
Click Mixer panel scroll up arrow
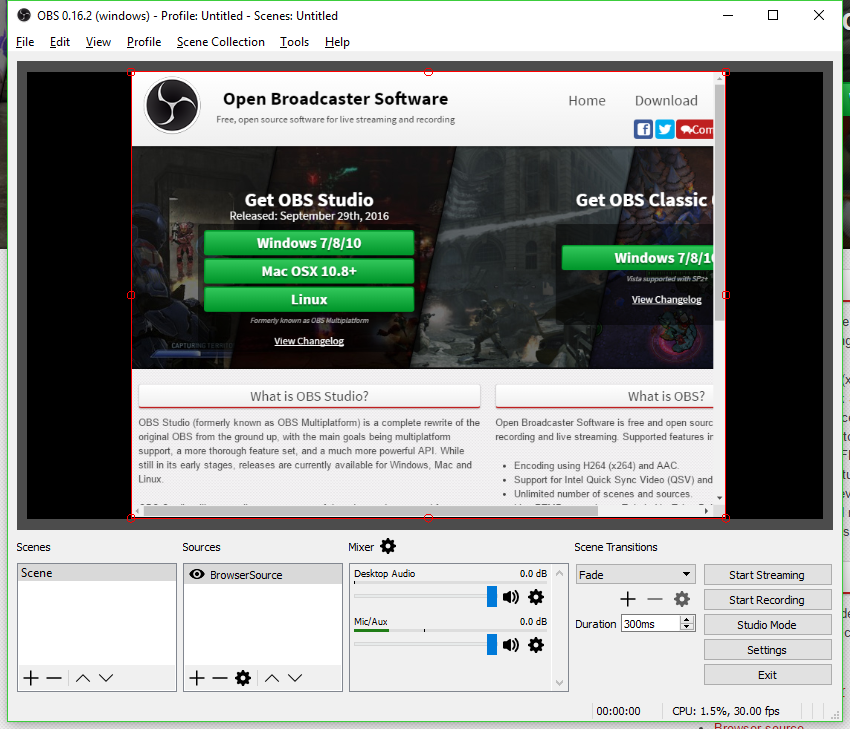coord(560,573)
